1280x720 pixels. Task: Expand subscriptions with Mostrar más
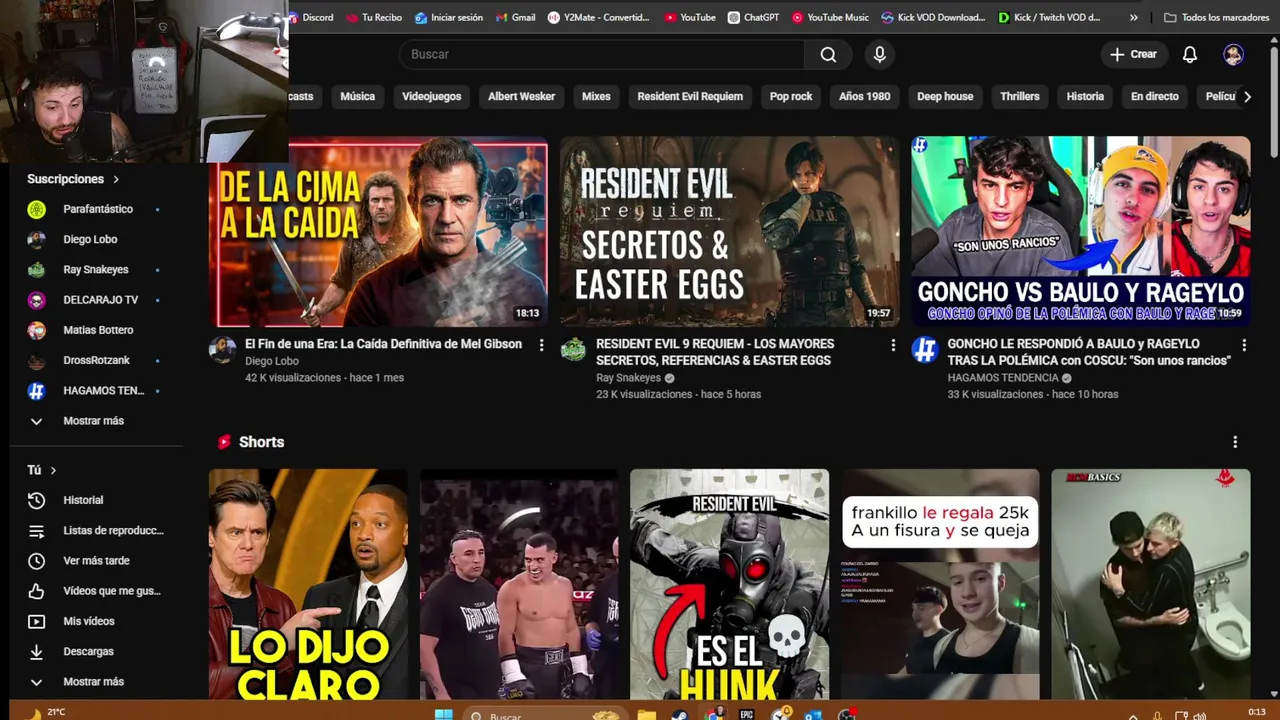(93, 421)
